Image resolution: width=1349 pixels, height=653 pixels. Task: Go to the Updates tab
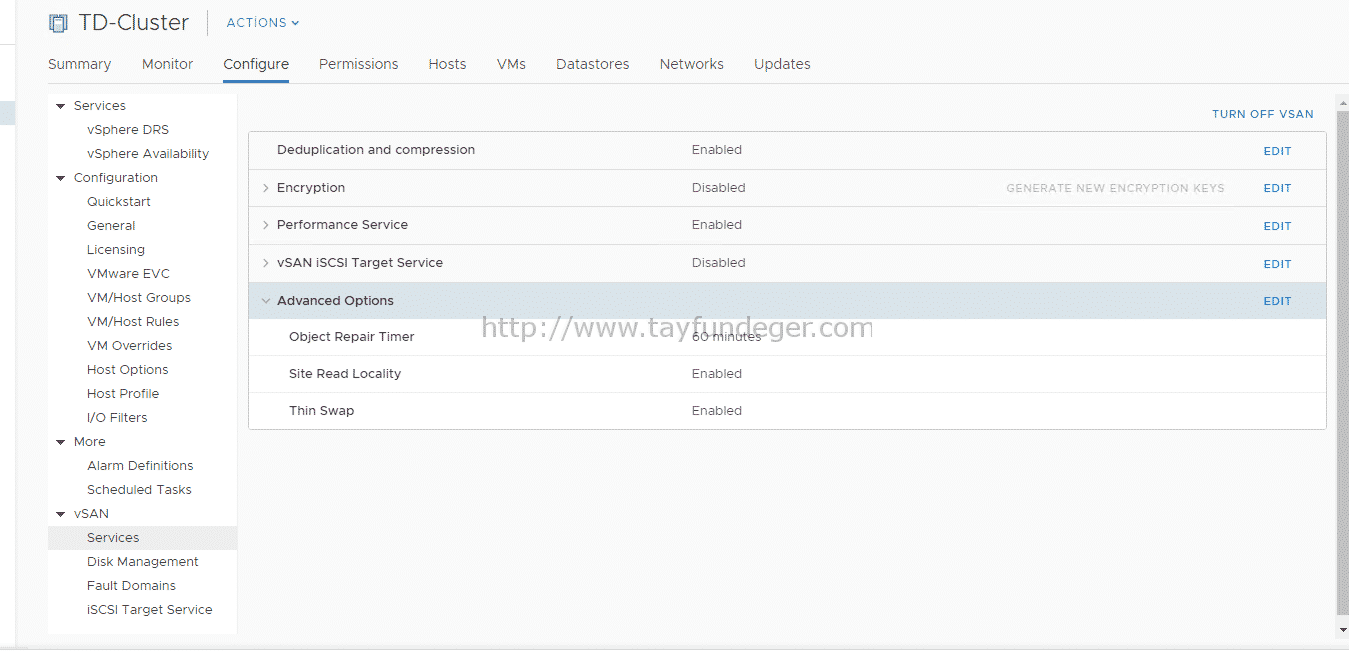782,64
